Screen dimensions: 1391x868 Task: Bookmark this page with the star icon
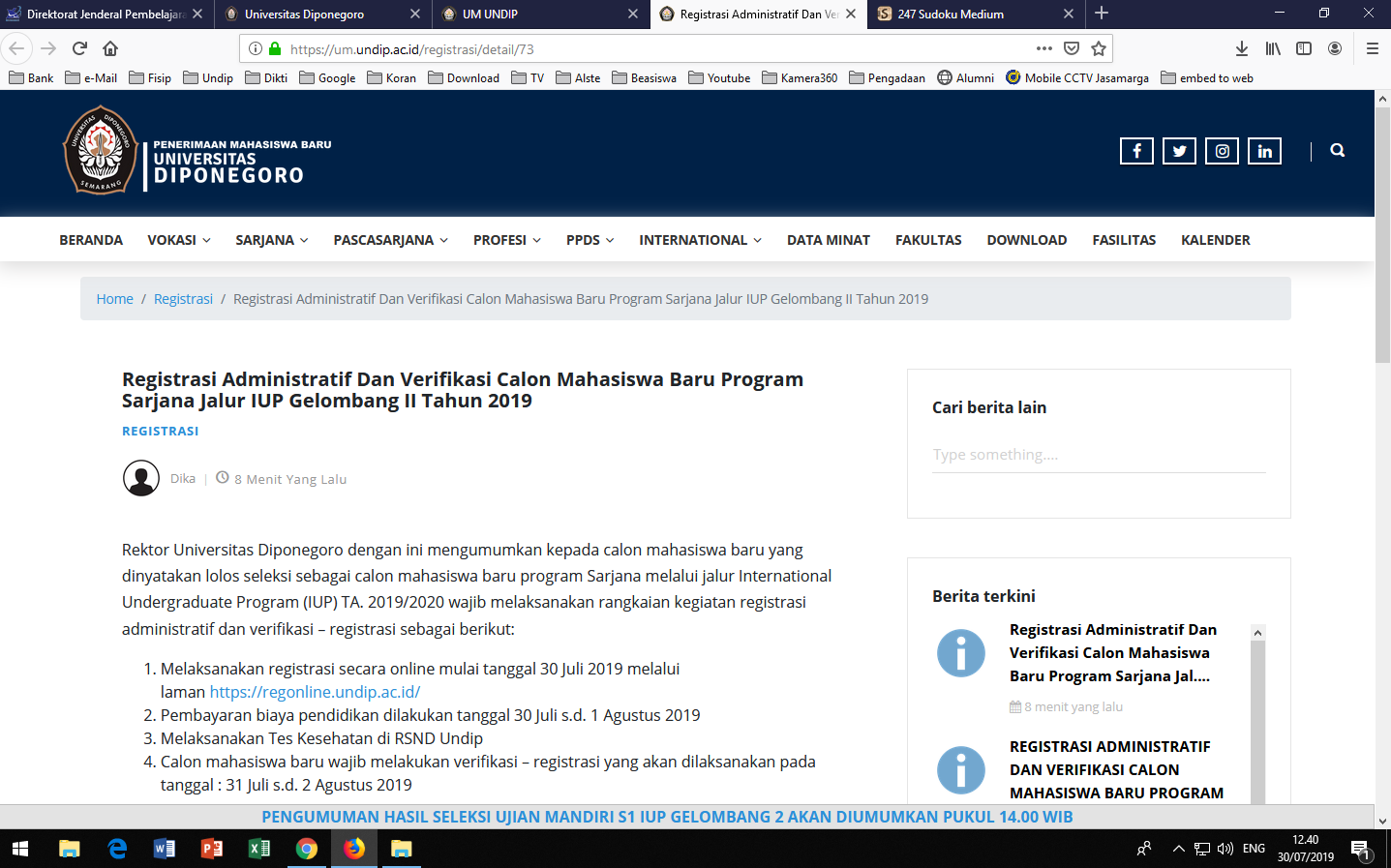1099,48
